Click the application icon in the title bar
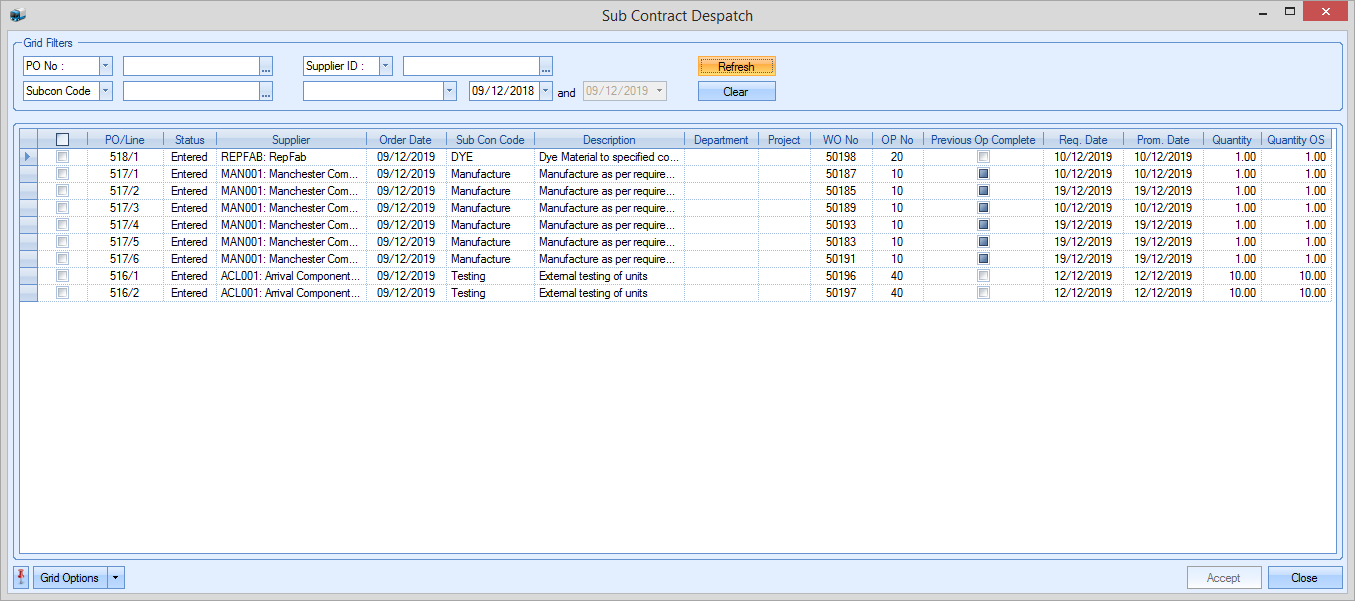Image resolution: width=1355 pixels, height=601 pixels. point(17,14)
